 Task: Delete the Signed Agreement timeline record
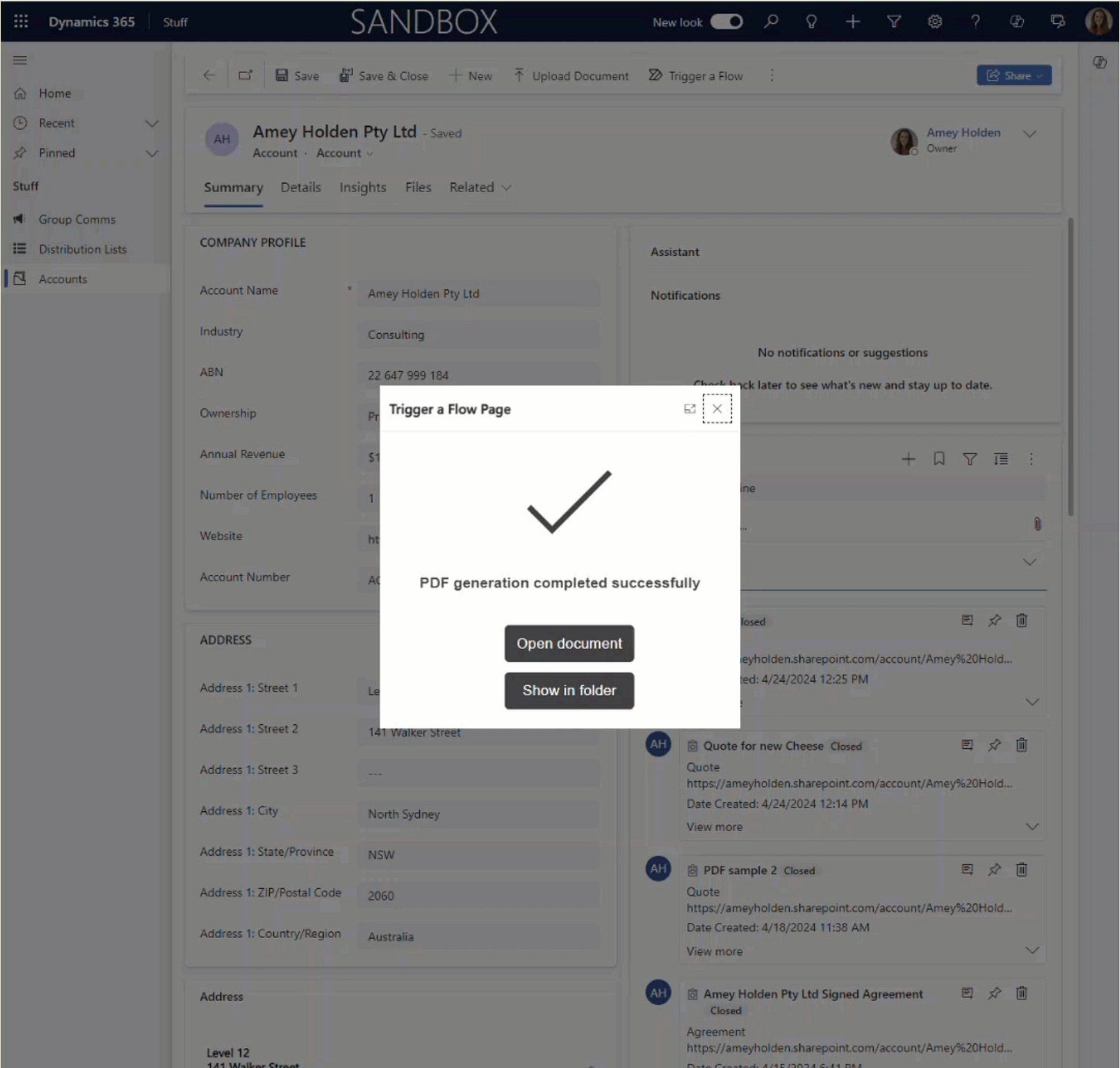1022,993
